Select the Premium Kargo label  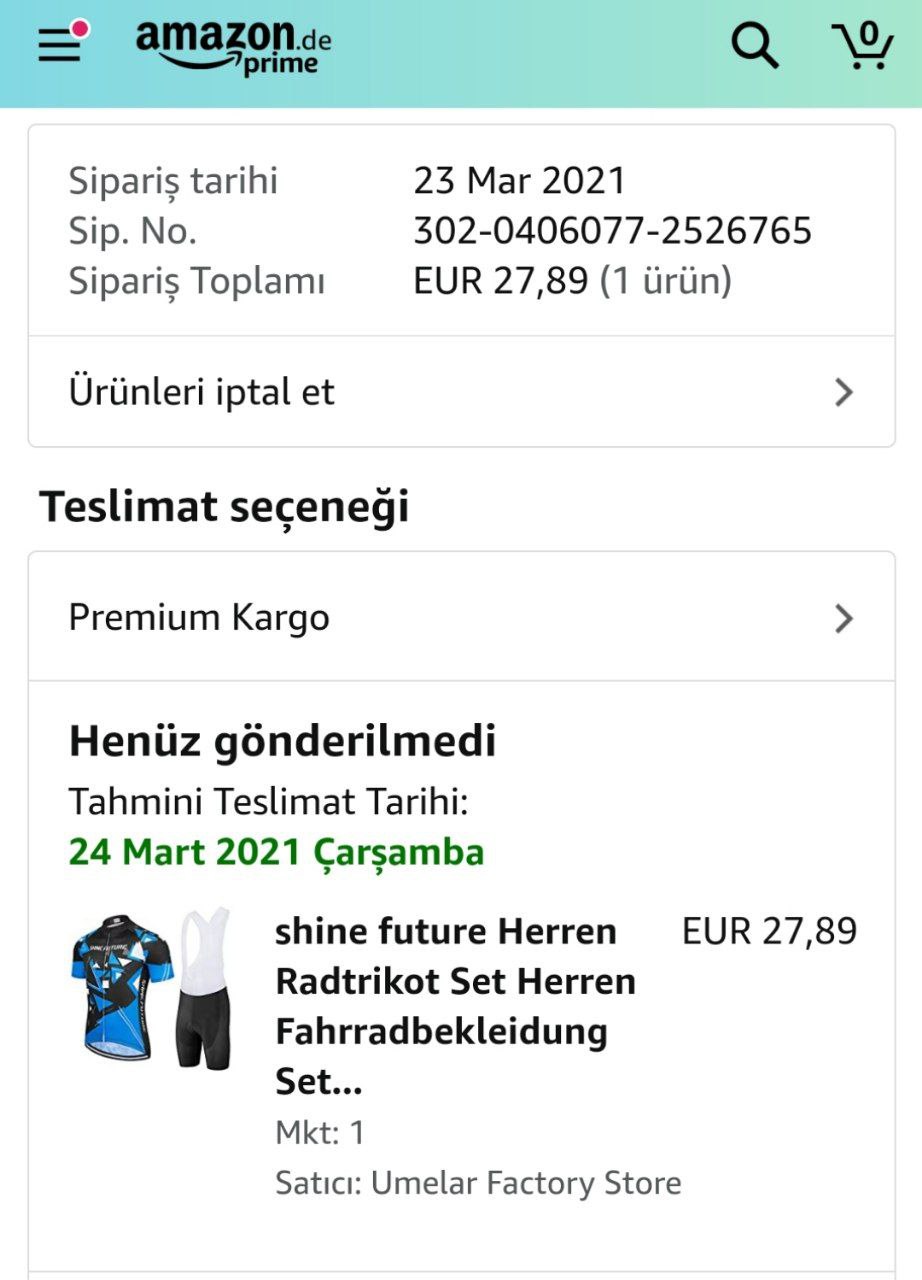[199, 618]
